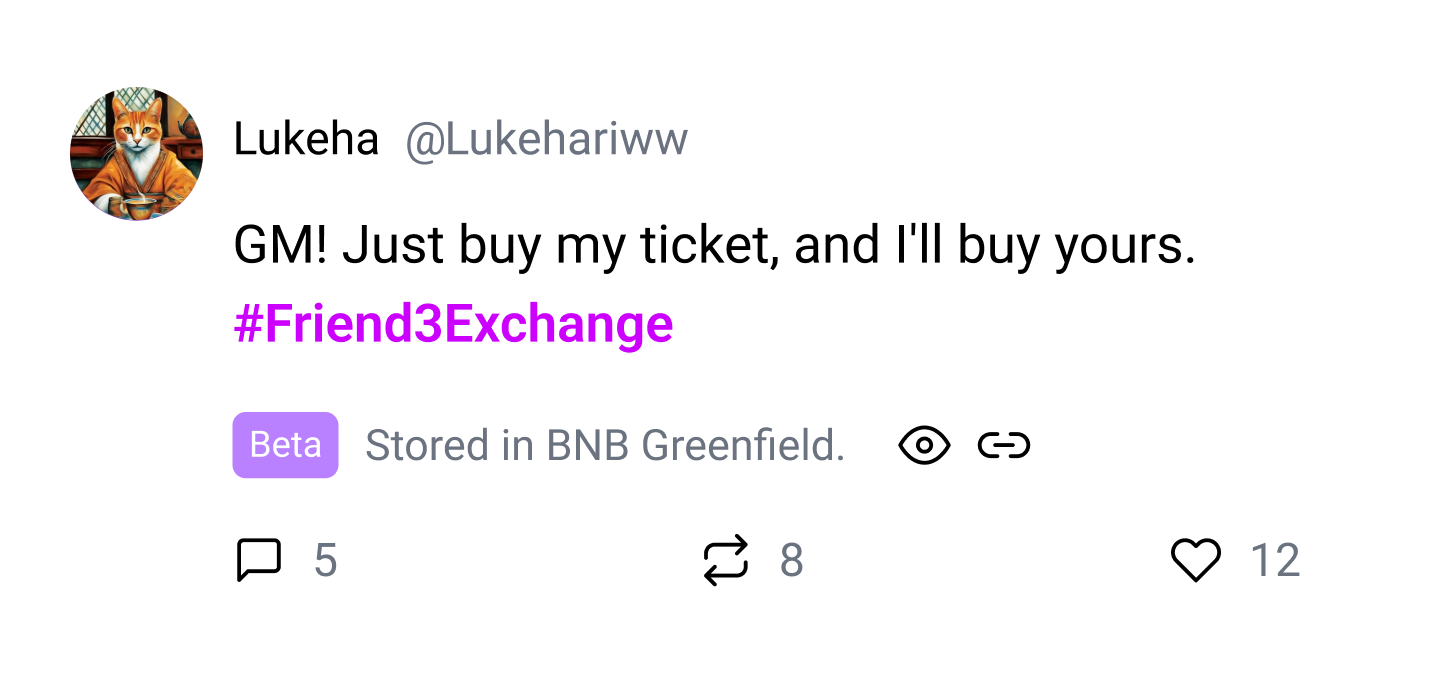The width and height of the screenshot is (1452, 680).
Task: Click the eye icon beside Greenfield text
Action: coord(924,446)
